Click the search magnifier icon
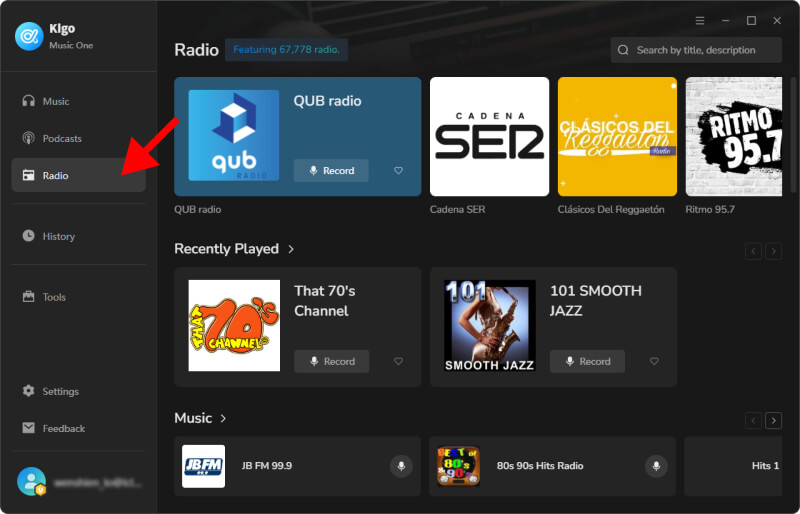The image size is (800, 514). (x=623, y=50)
